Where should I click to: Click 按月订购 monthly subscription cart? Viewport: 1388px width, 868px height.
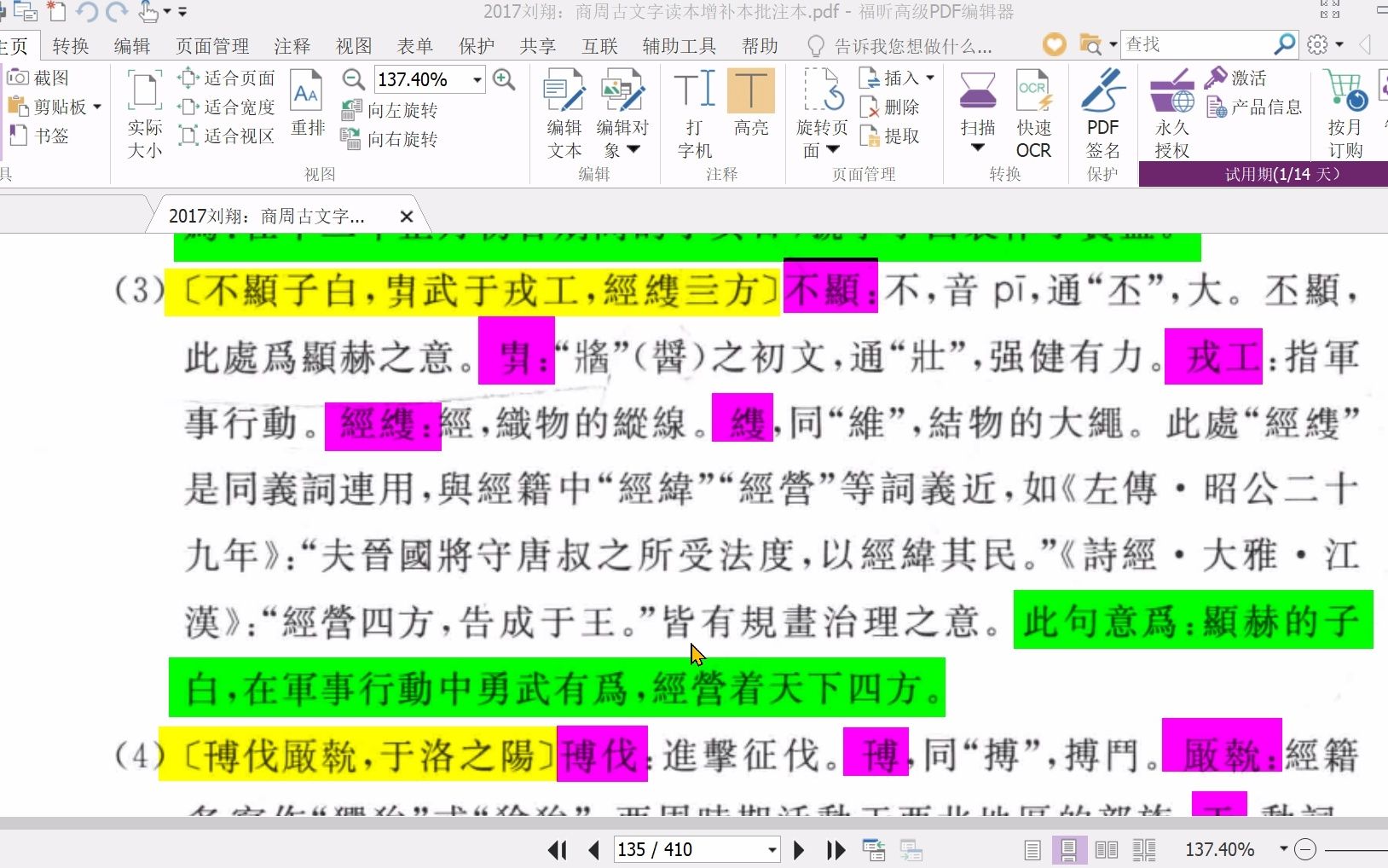coord(1345,114)
